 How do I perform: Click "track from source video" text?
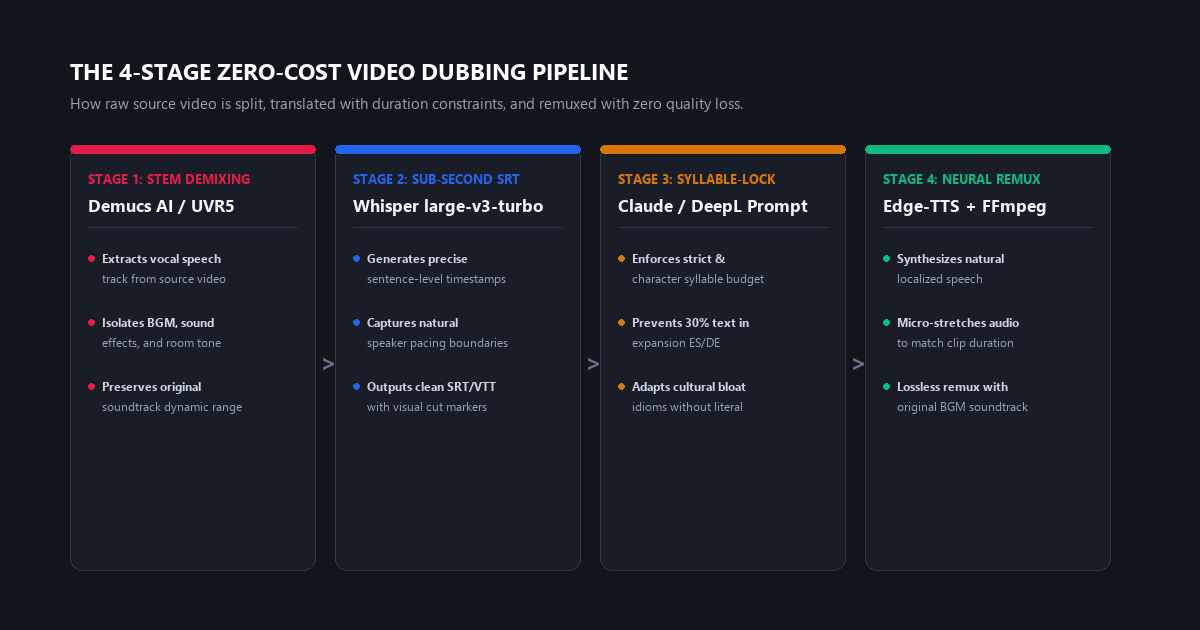point(164,279)
